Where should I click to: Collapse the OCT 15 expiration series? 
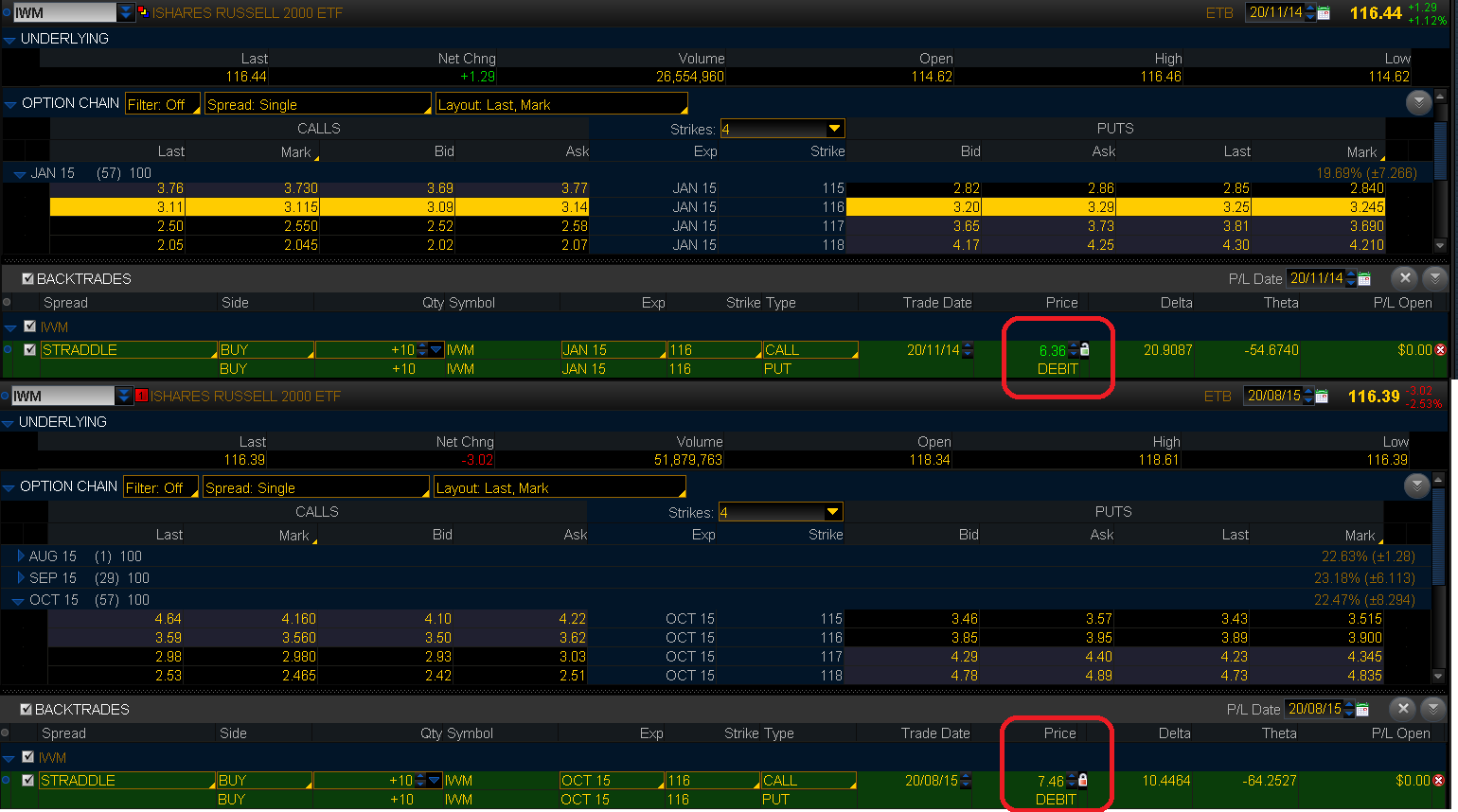coord(18,601)
